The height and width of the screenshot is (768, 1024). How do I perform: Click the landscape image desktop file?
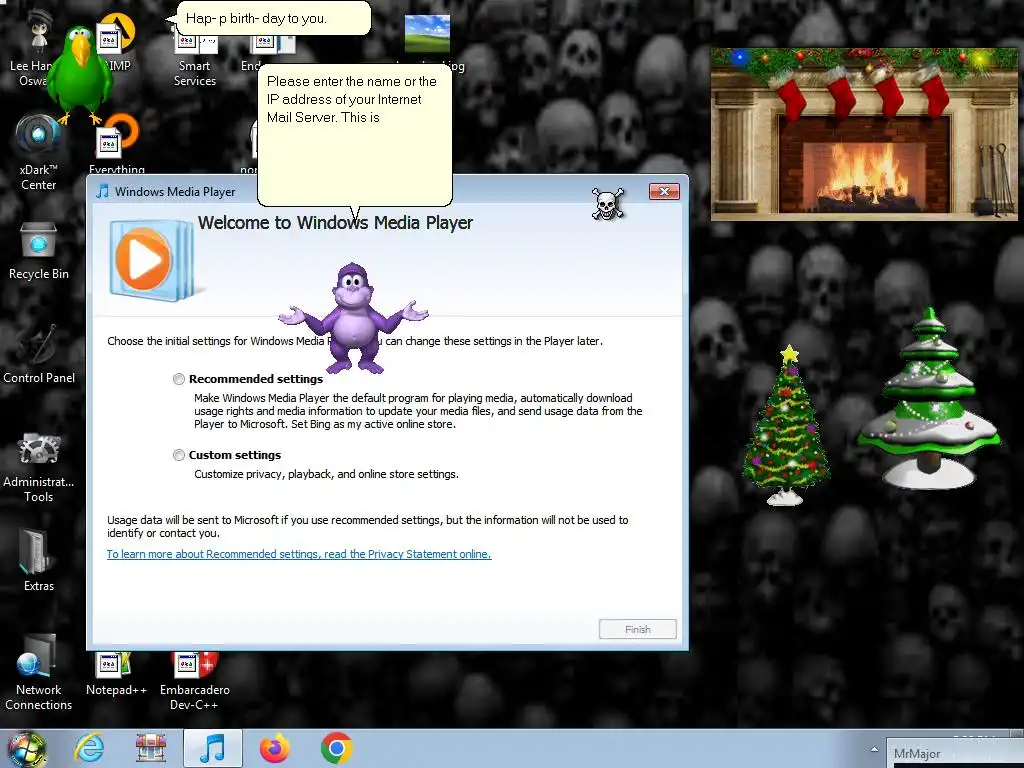pyautogui.click(x=427, y=34)
